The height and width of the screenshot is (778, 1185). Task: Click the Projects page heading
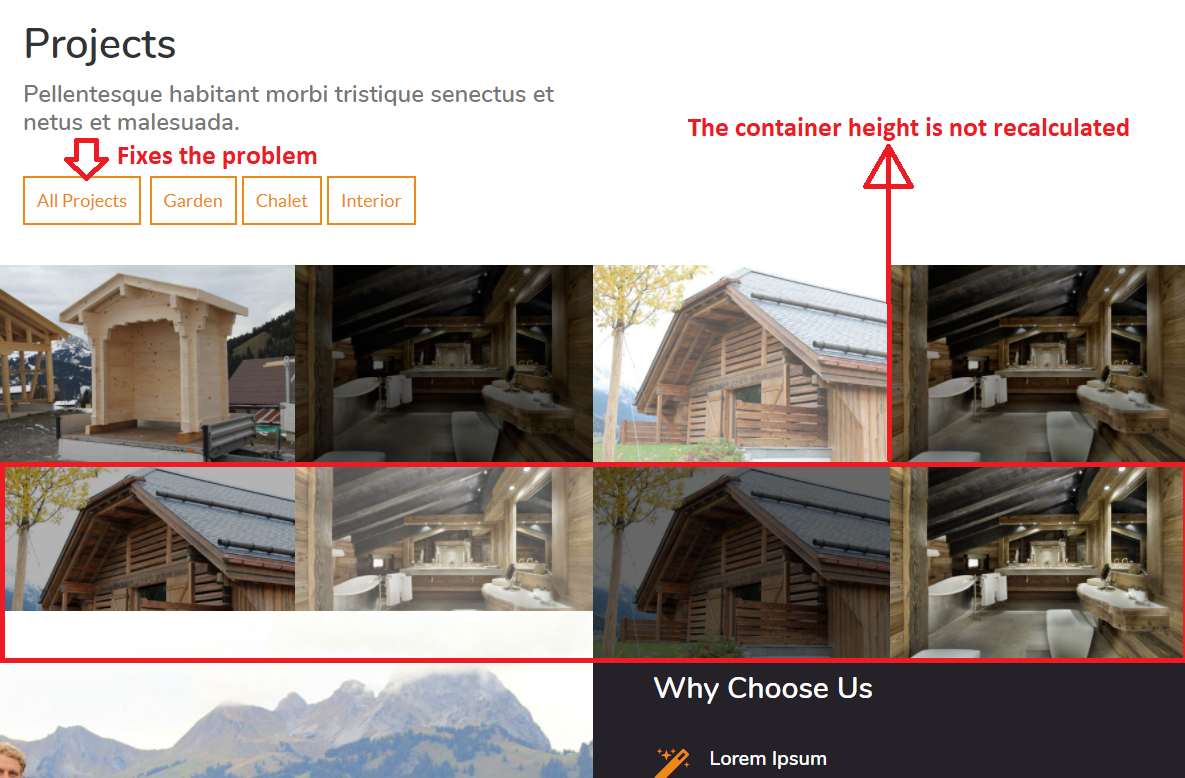click(100, 44)
